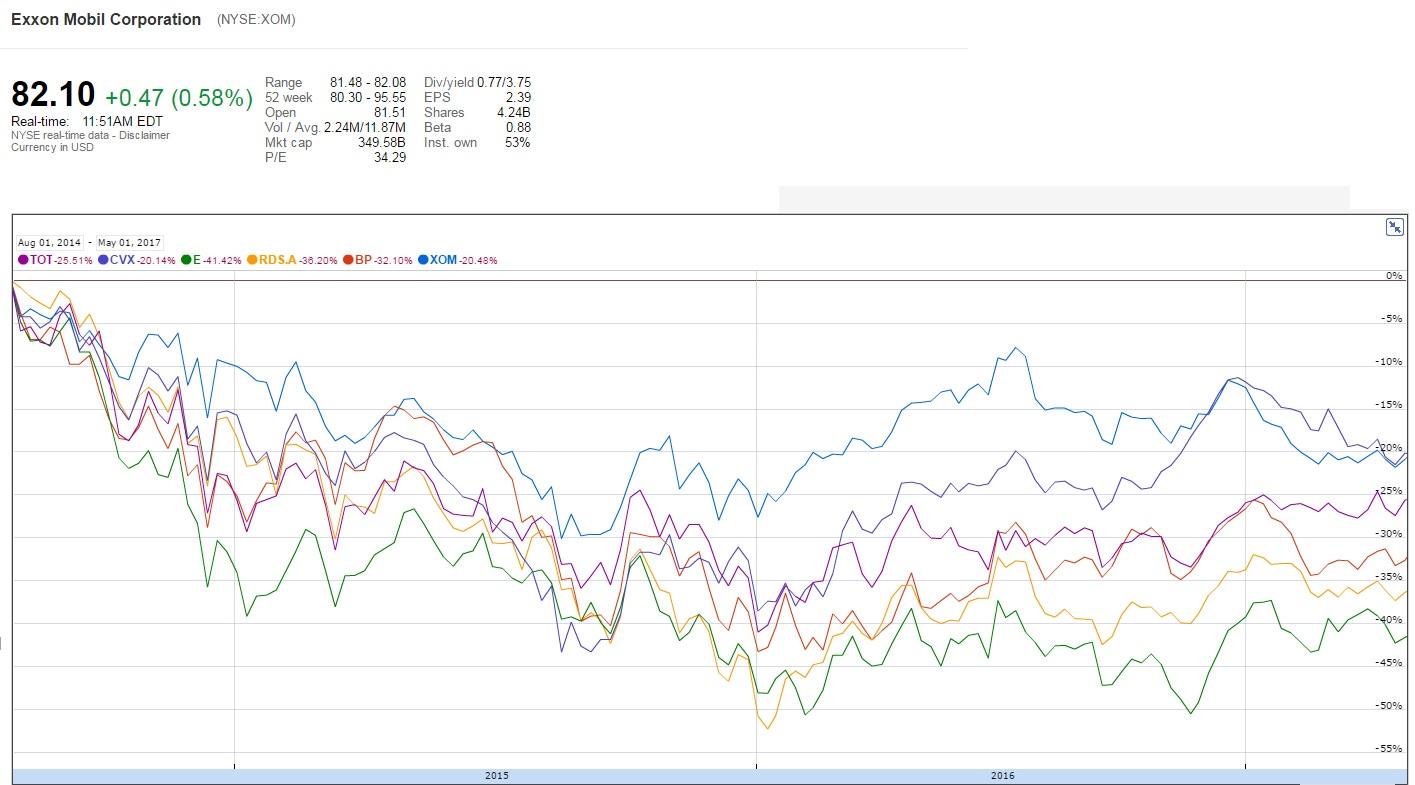
Task: Click the 0% y-axis label
Action: click(1395, 275)
